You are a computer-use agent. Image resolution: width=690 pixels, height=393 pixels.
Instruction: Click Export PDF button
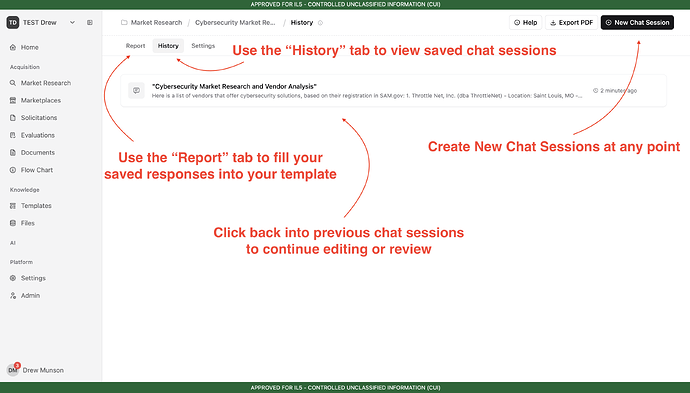click(x=572, y=22)
